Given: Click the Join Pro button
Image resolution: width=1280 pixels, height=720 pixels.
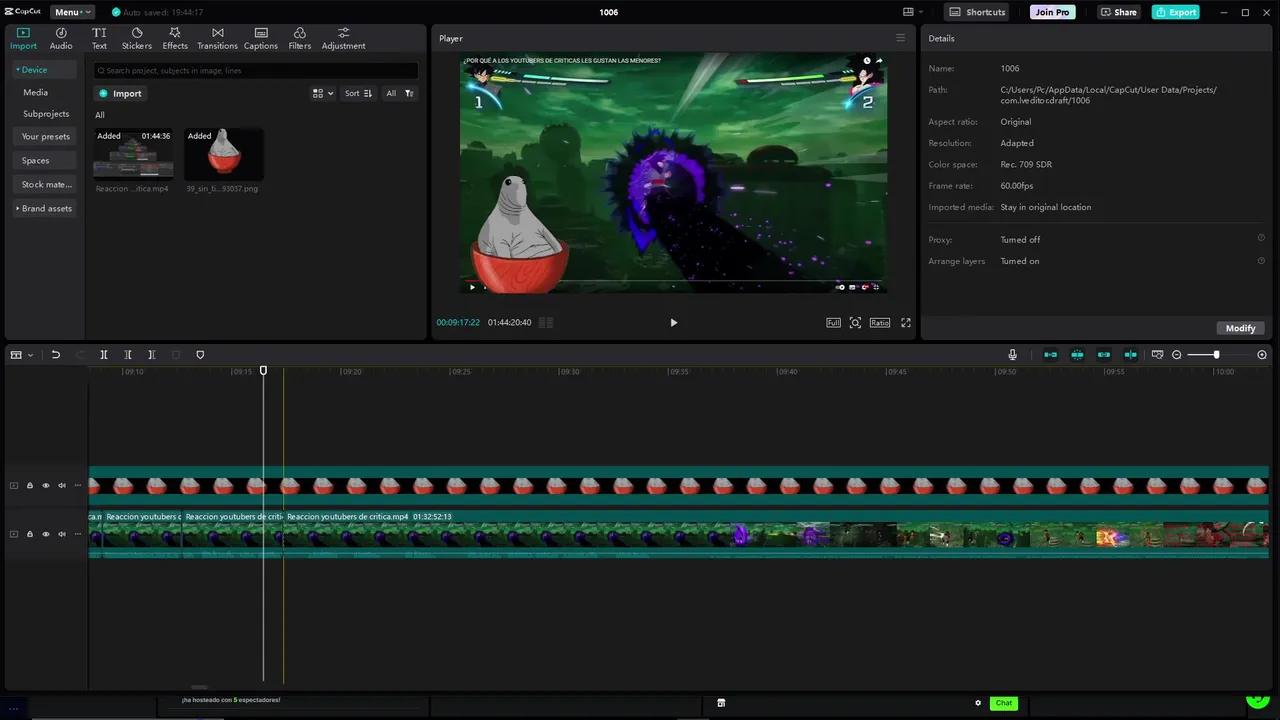Looking at the screenshot, I should 1052,12.
